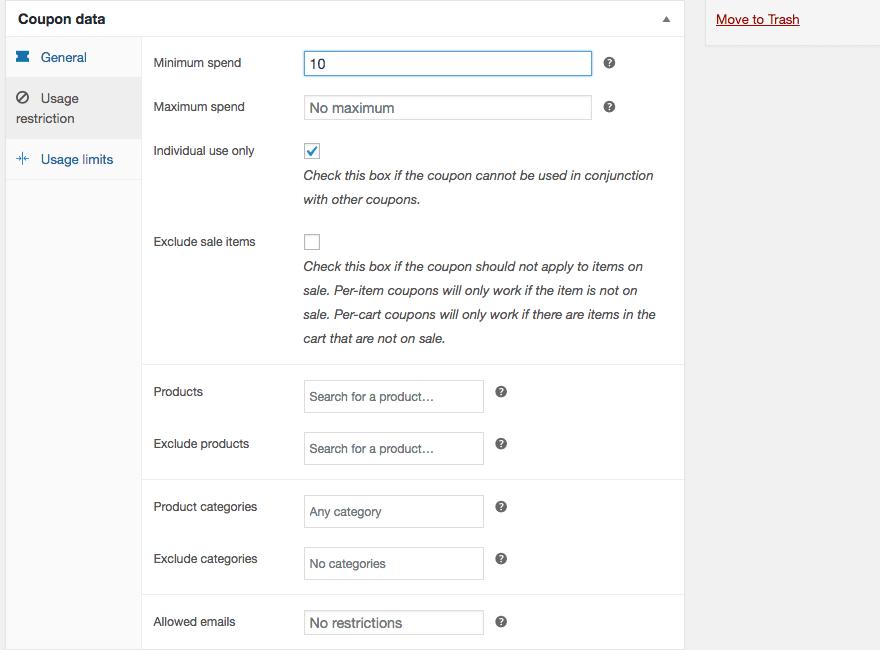The width and height of the screenshot is (880, 650).
Task: Uncheck the Individual use only checkbox
Action: click(312, 151)
